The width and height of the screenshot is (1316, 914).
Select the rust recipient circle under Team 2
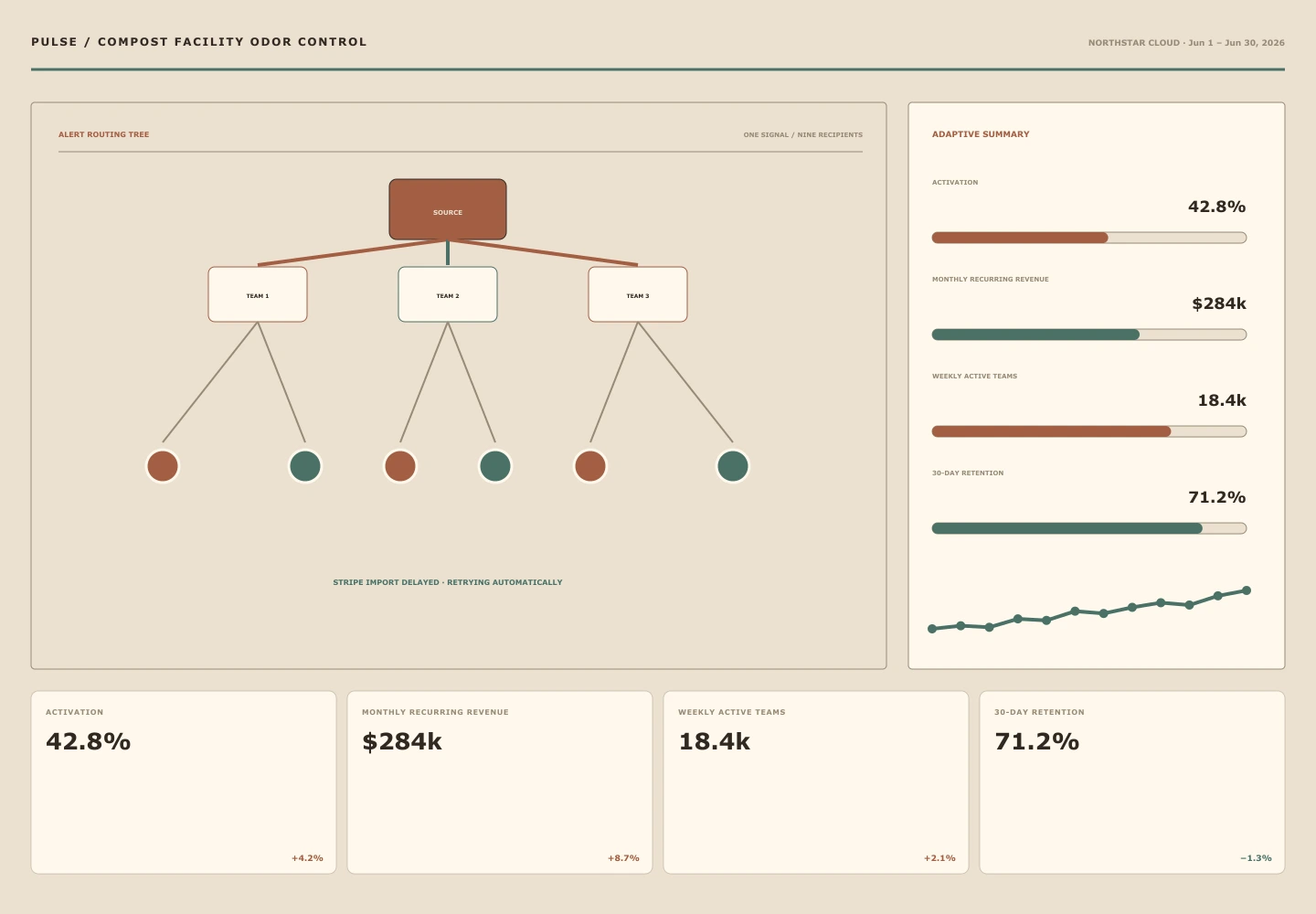pos(400,466)
